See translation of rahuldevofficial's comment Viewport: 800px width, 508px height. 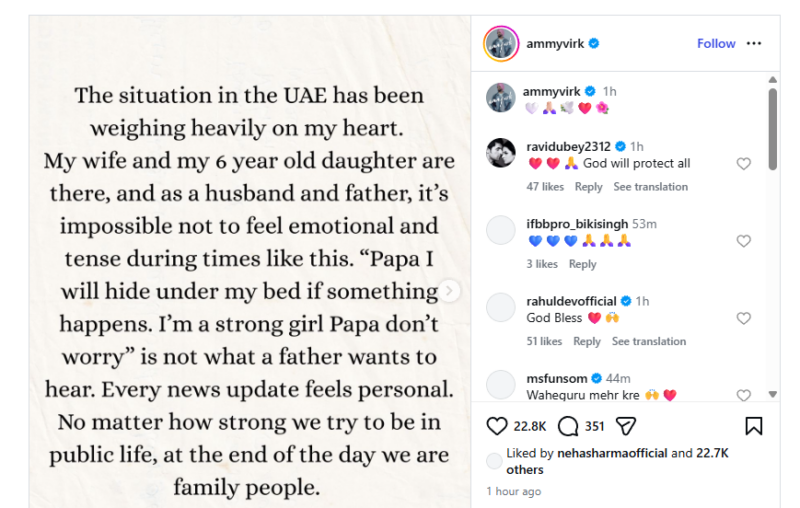(x=649, y=341)
